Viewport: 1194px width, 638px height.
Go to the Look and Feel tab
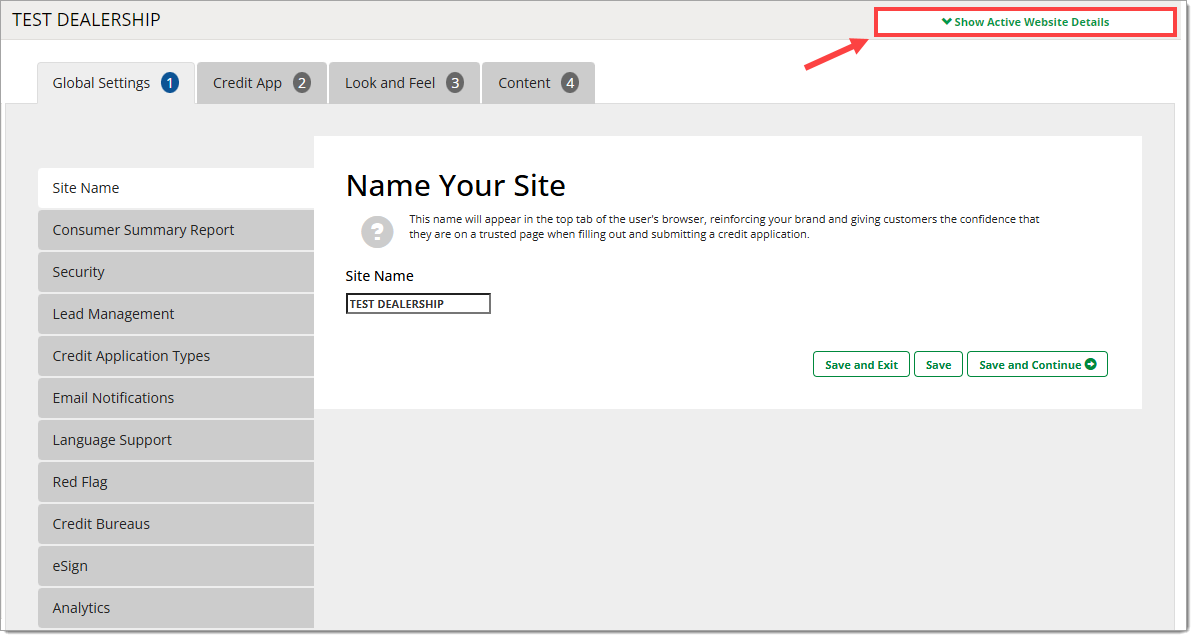point(404,83)
